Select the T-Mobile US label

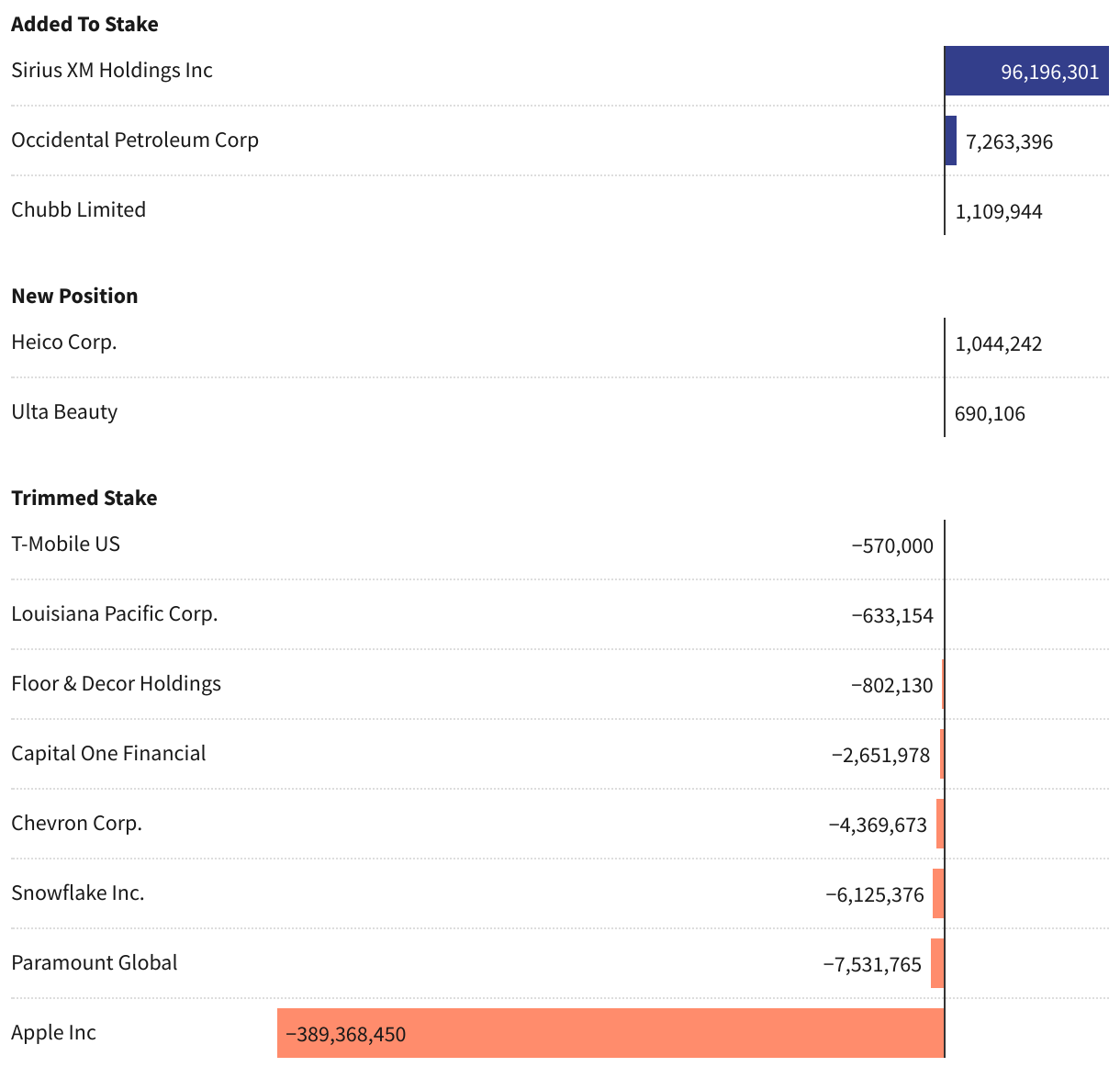coord(66,545)
